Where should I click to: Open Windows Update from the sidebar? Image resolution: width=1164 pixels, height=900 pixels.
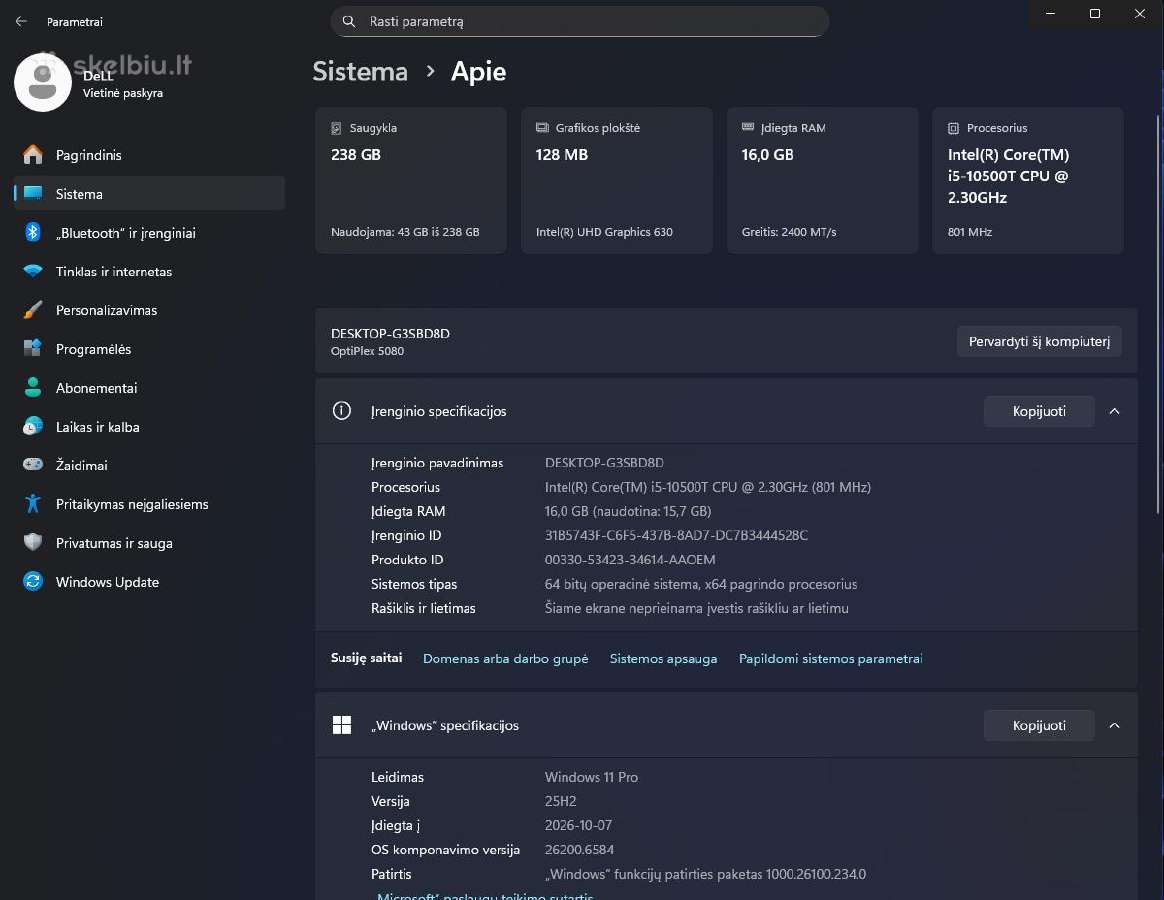coord(149,581)
